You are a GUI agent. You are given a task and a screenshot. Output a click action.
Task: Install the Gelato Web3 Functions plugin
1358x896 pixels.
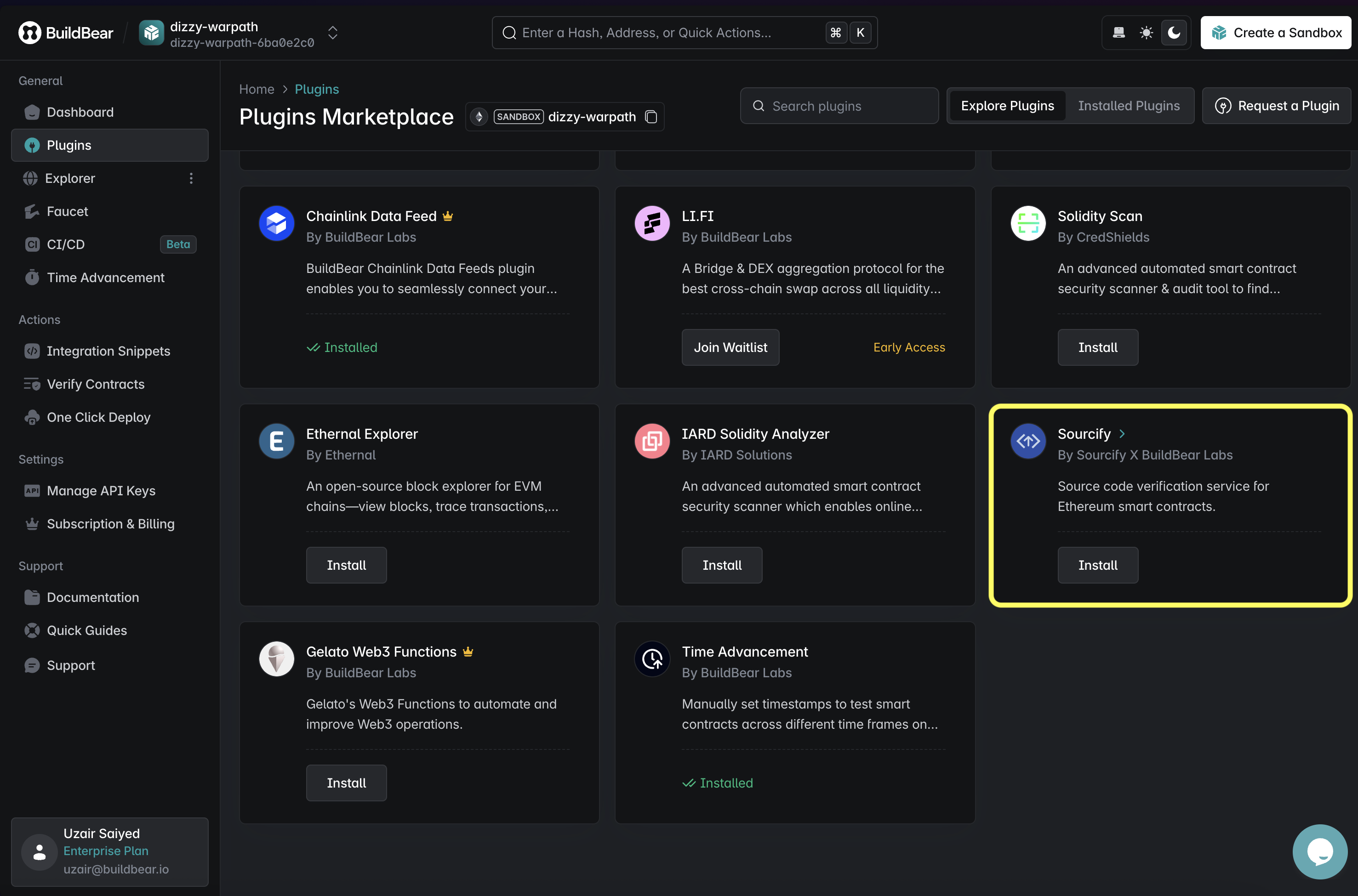[346, 783]
